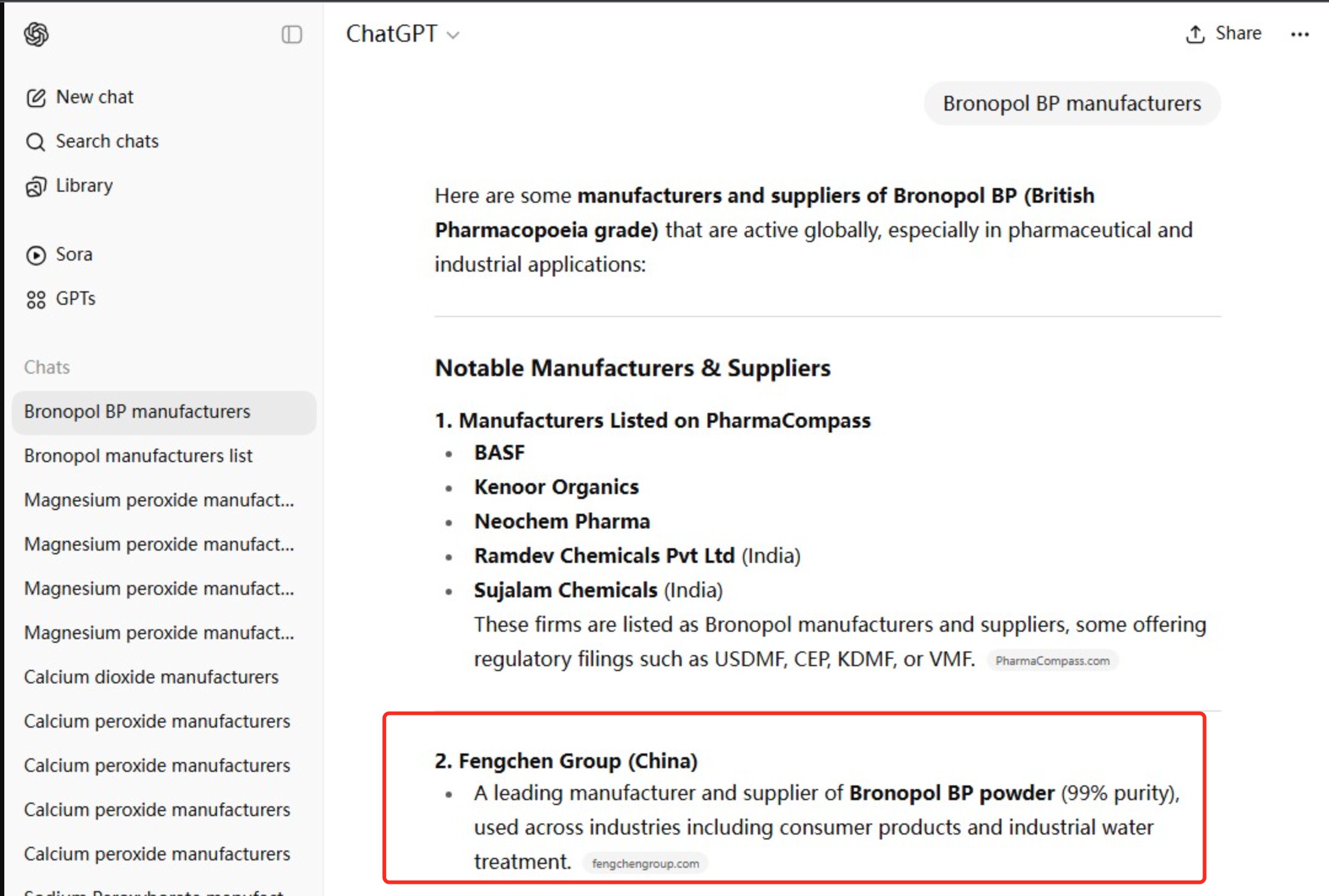Click the ChatGPT logo icon

coord(36,34)
